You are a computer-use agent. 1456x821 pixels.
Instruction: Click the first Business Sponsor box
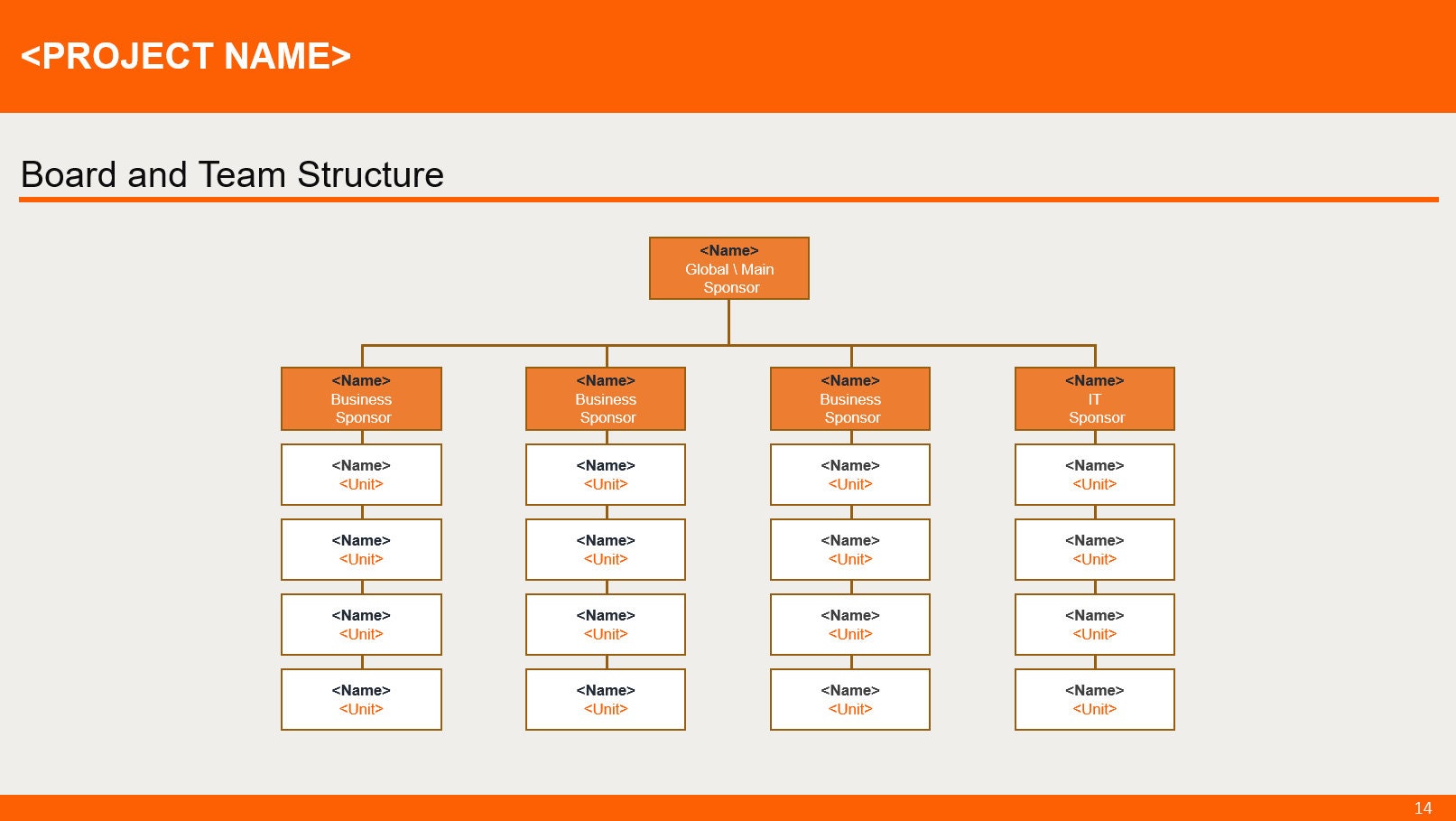pos(361,398)
